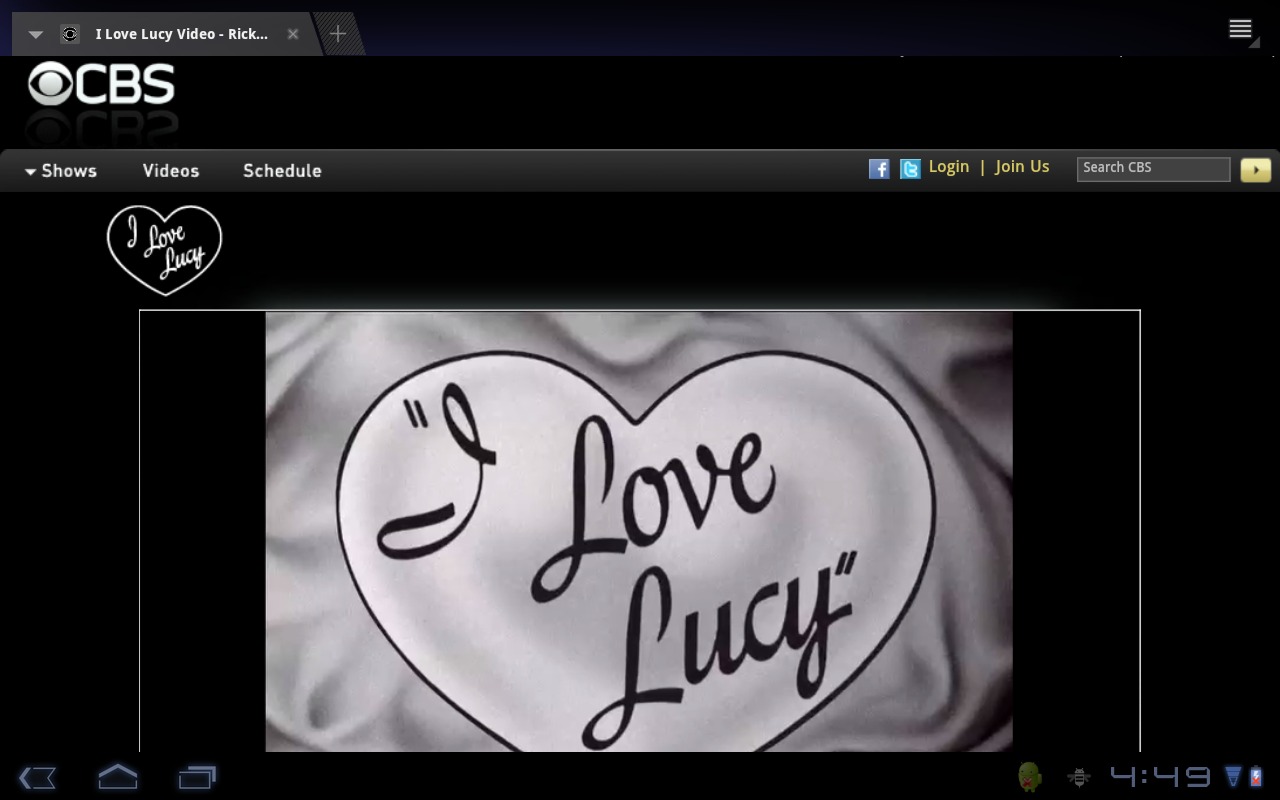
Task: Open the recent apps button
Action: tap(197, 777)
